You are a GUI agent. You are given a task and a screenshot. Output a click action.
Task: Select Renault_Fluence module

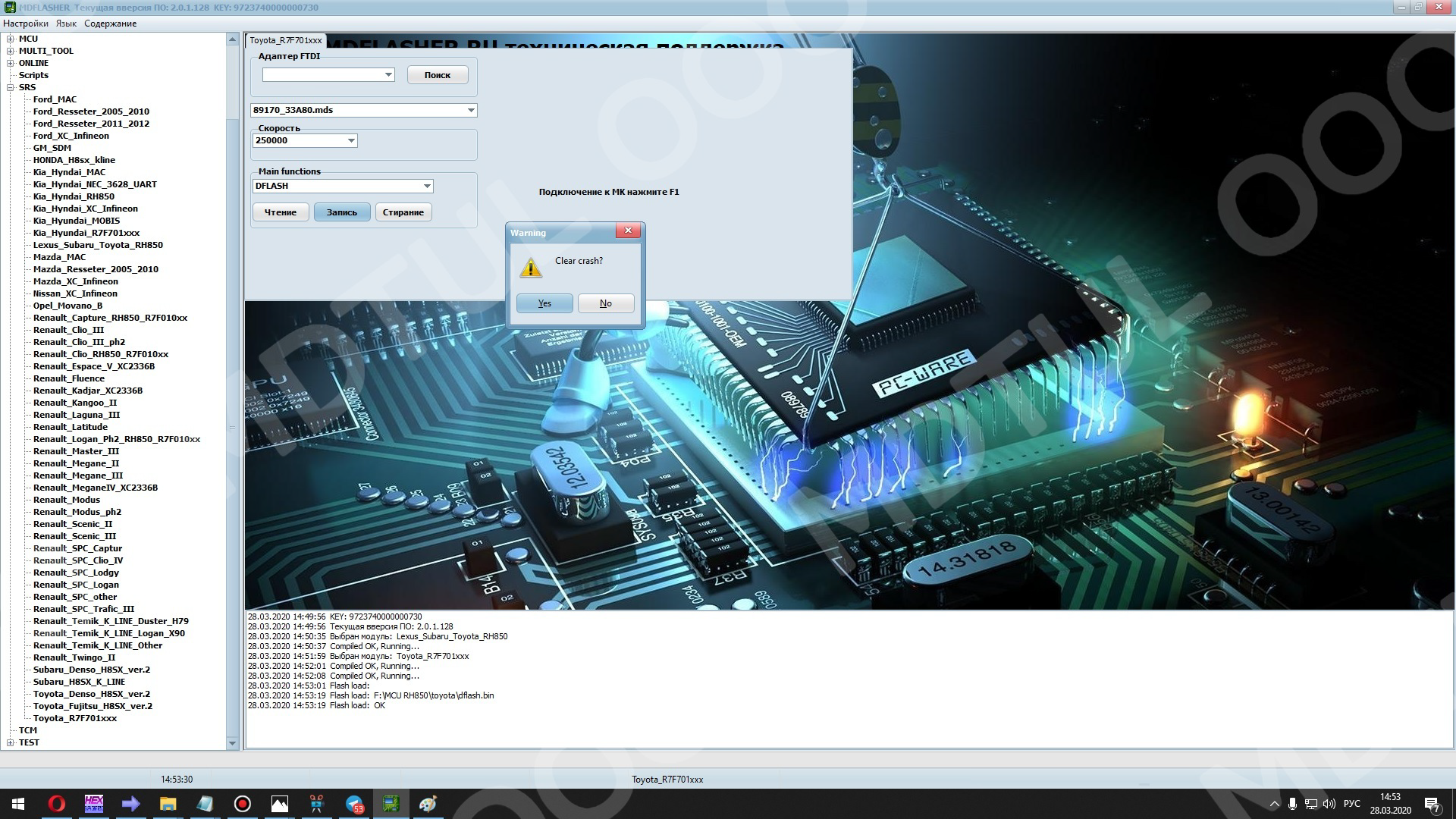coord(69,378)
